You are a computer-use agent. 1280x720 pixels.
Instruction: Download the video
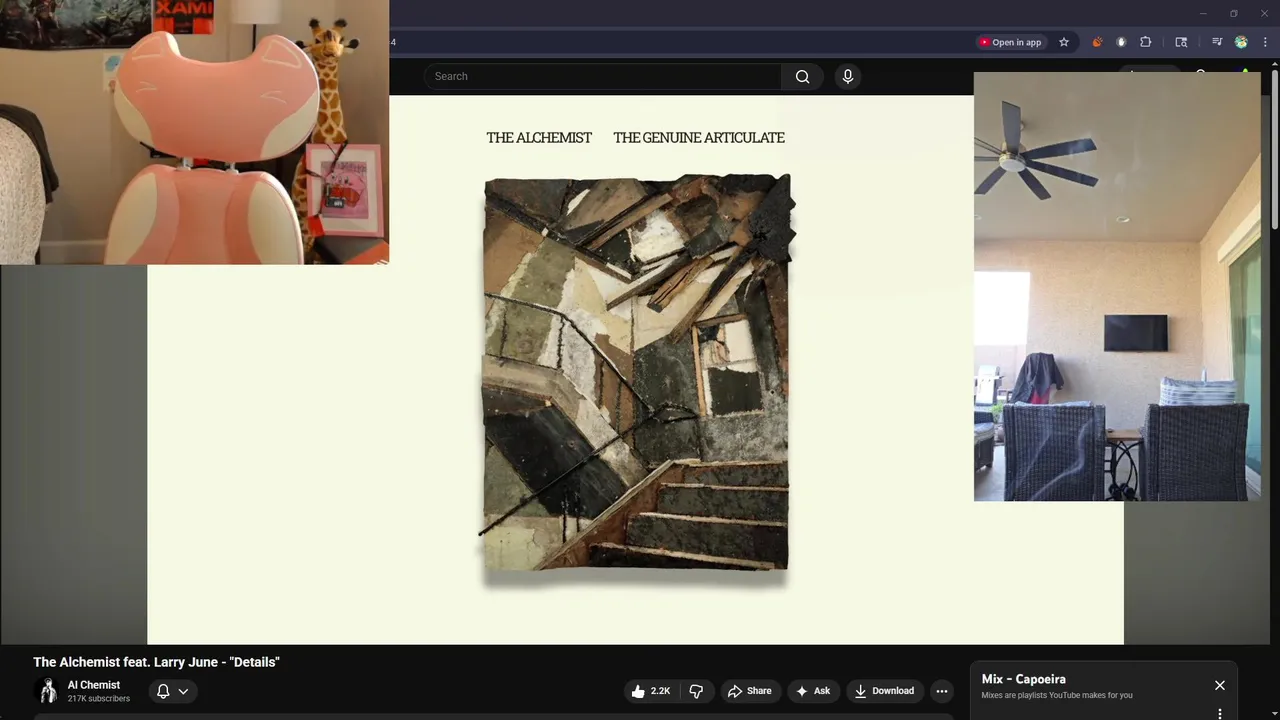(884, 691)
